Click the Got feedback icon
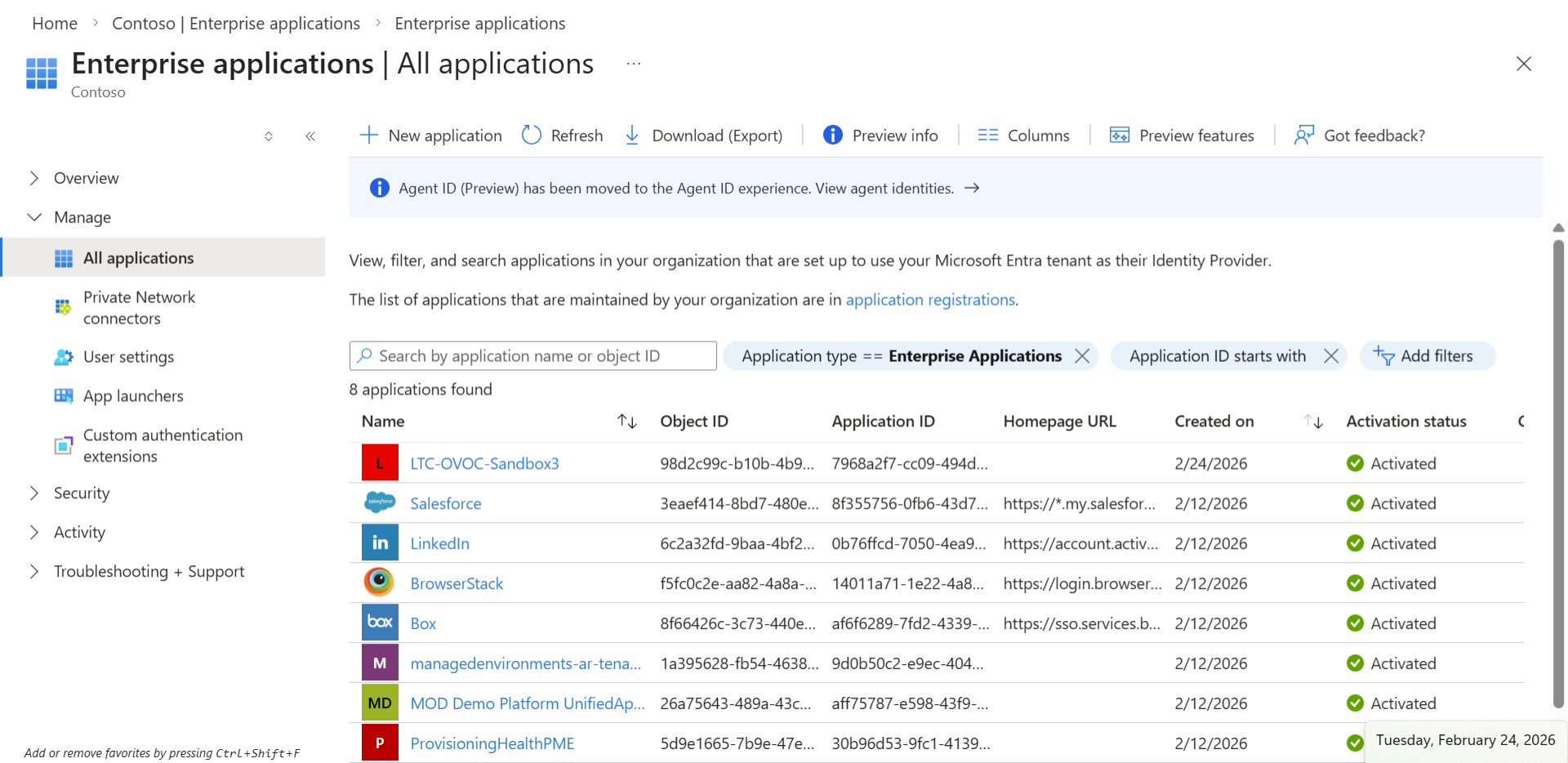 1303,135
